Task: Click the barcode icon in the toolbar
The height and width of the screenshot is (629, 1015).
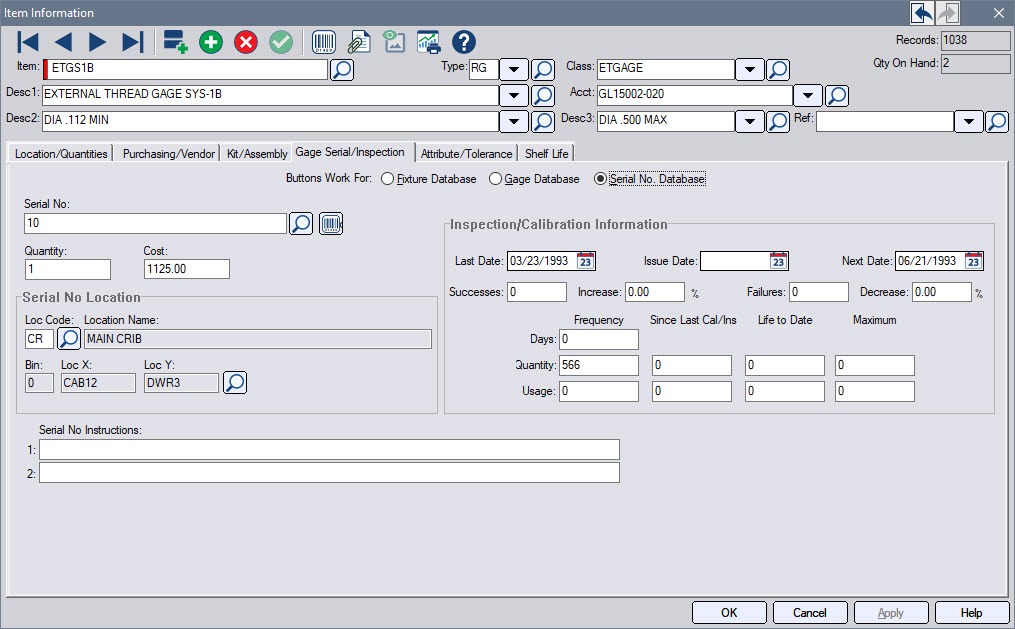Action: click(324, 42)
